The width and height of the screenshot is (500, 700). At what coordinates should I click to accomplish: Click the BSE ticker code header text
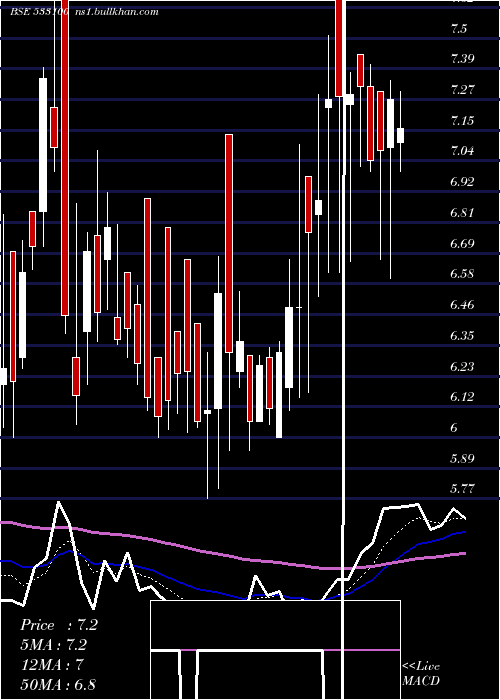coord(39,12)
